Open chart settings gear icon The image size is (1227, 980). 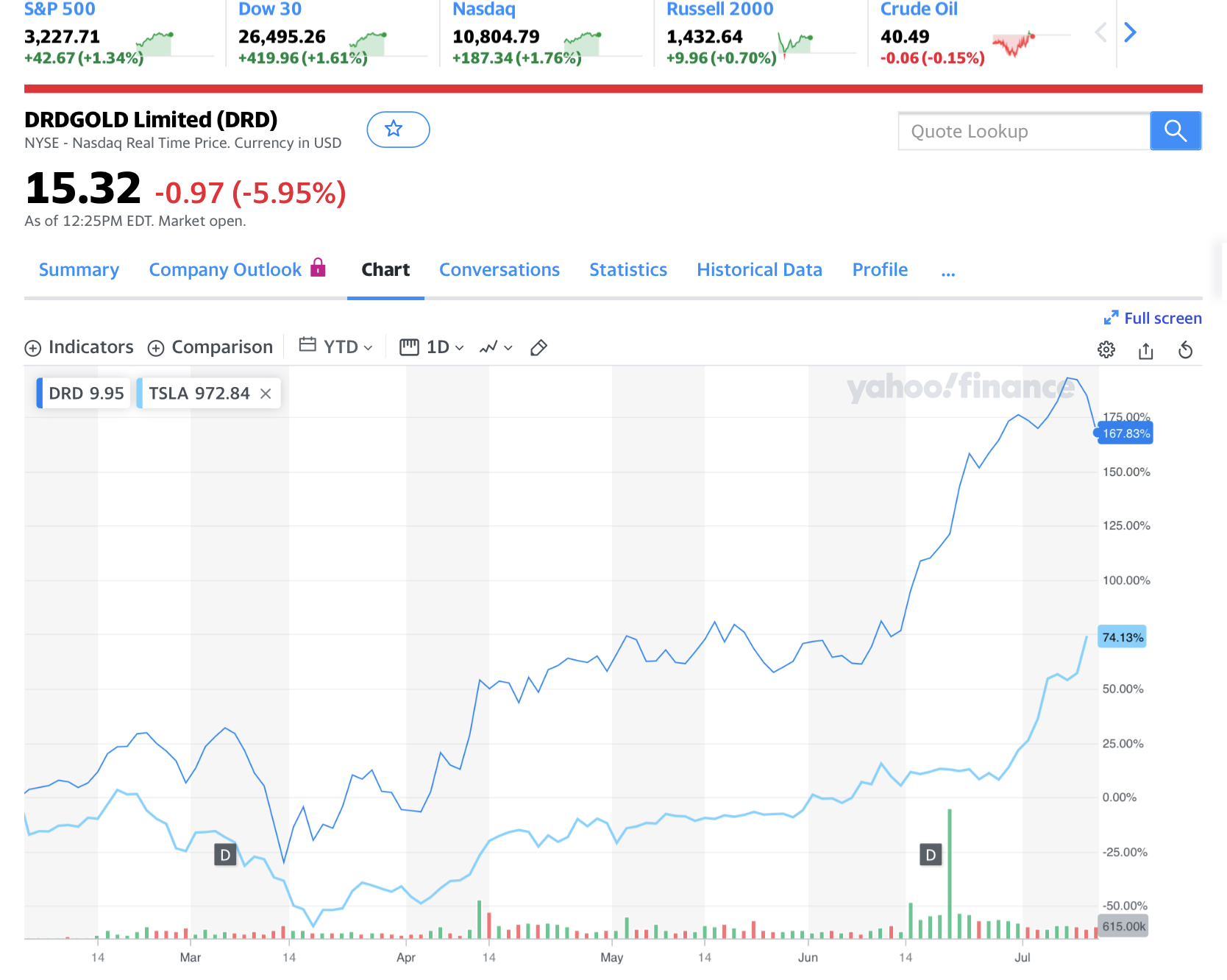tap(1106, 349)
